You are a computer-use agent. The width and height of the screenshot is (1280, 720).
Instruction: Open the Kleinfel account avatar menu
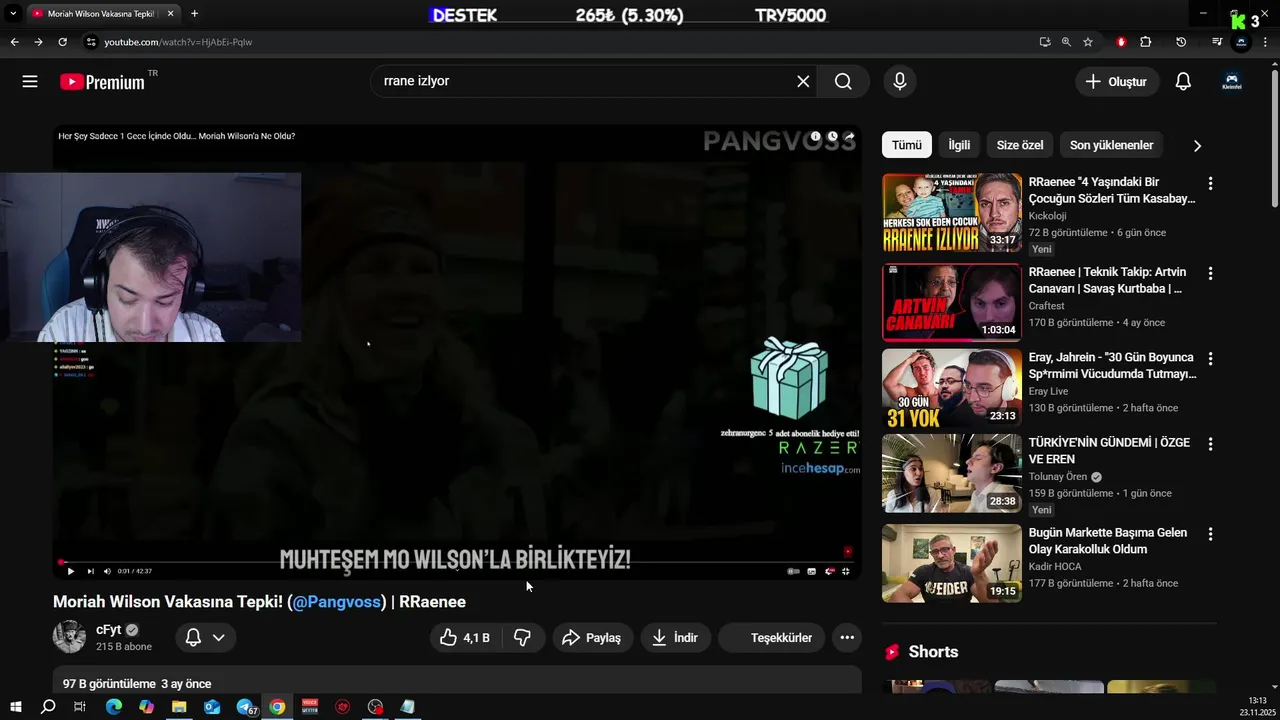point(1232,81)
